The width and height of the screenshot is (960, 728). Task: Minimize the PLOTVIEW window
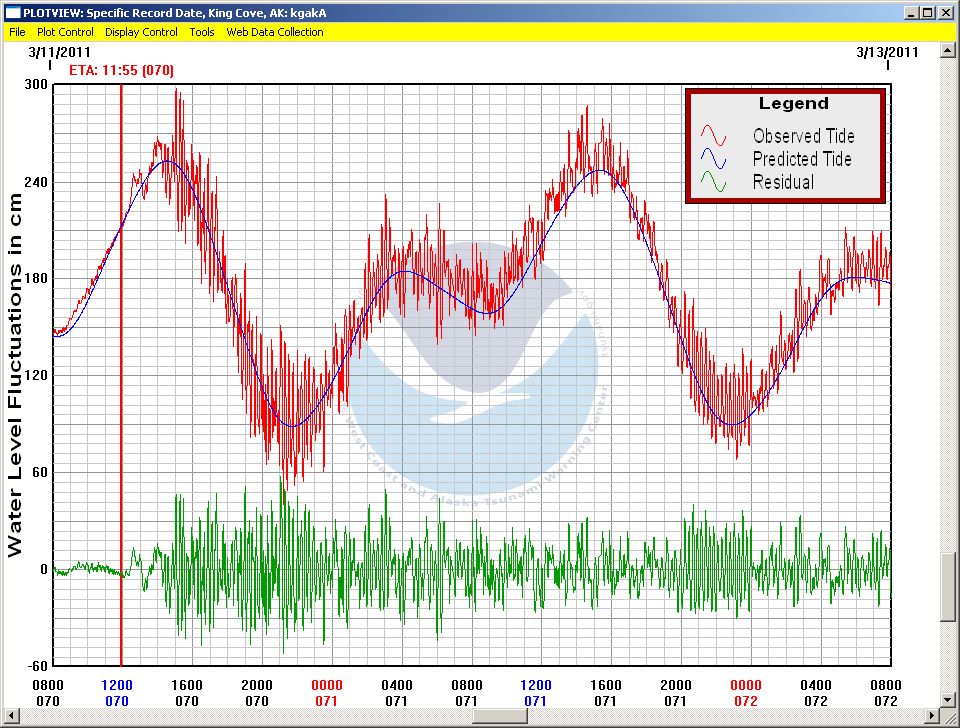point(912,13)
